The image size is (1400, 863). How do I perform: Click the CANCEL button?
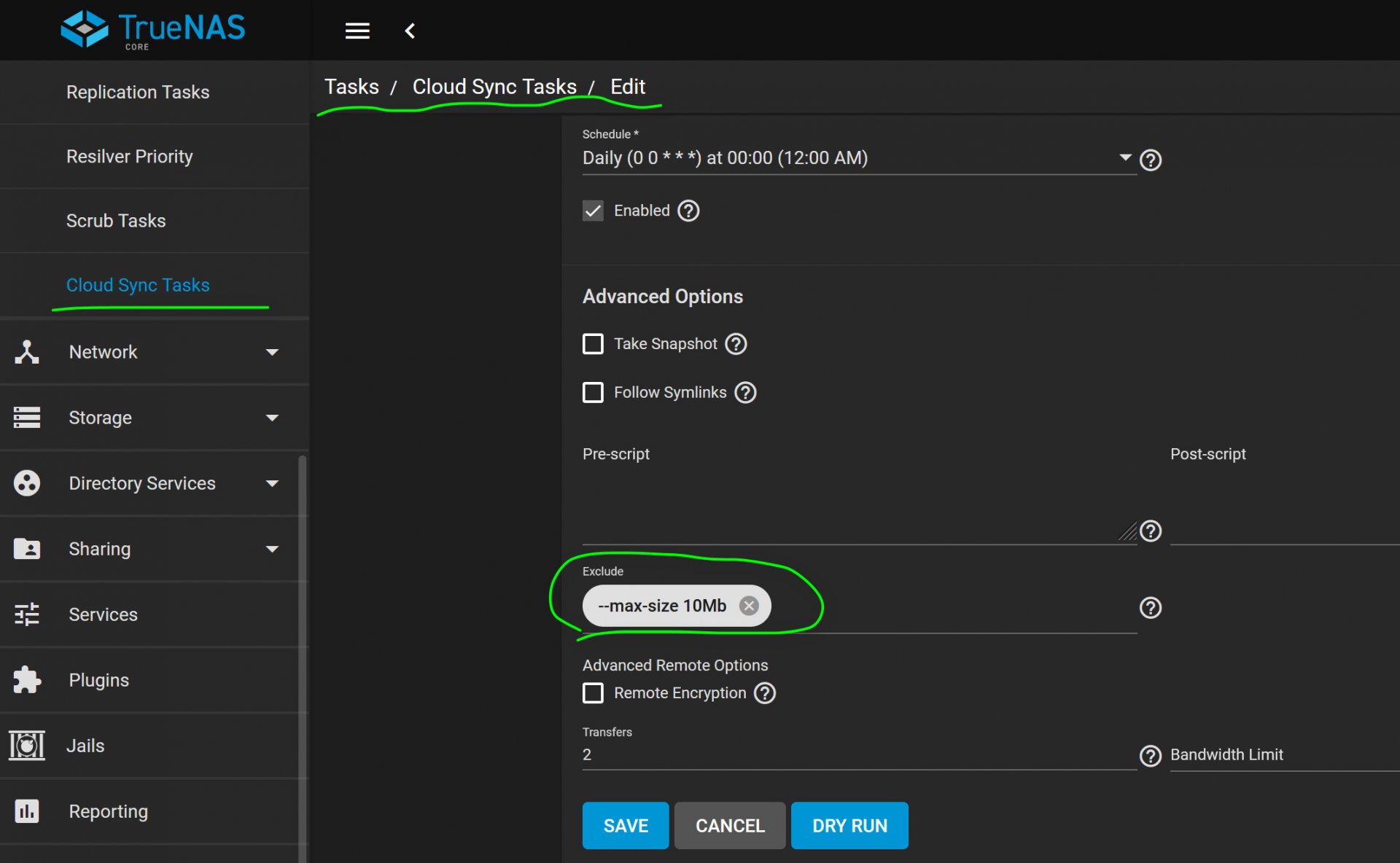tap(730, 825)
